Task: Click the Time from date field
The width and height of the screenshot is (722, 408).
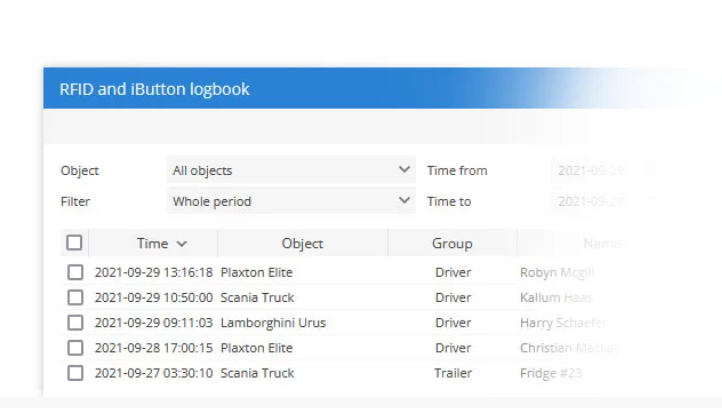Action: point(591,170)
